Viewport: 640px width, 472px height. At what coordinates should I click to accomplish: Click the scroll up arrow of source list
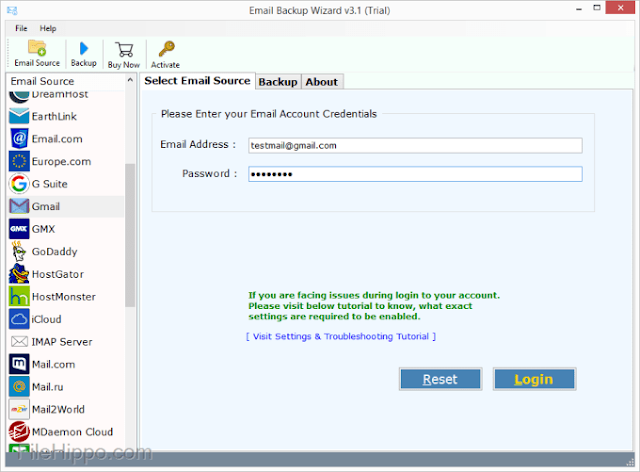click(130, 80)
